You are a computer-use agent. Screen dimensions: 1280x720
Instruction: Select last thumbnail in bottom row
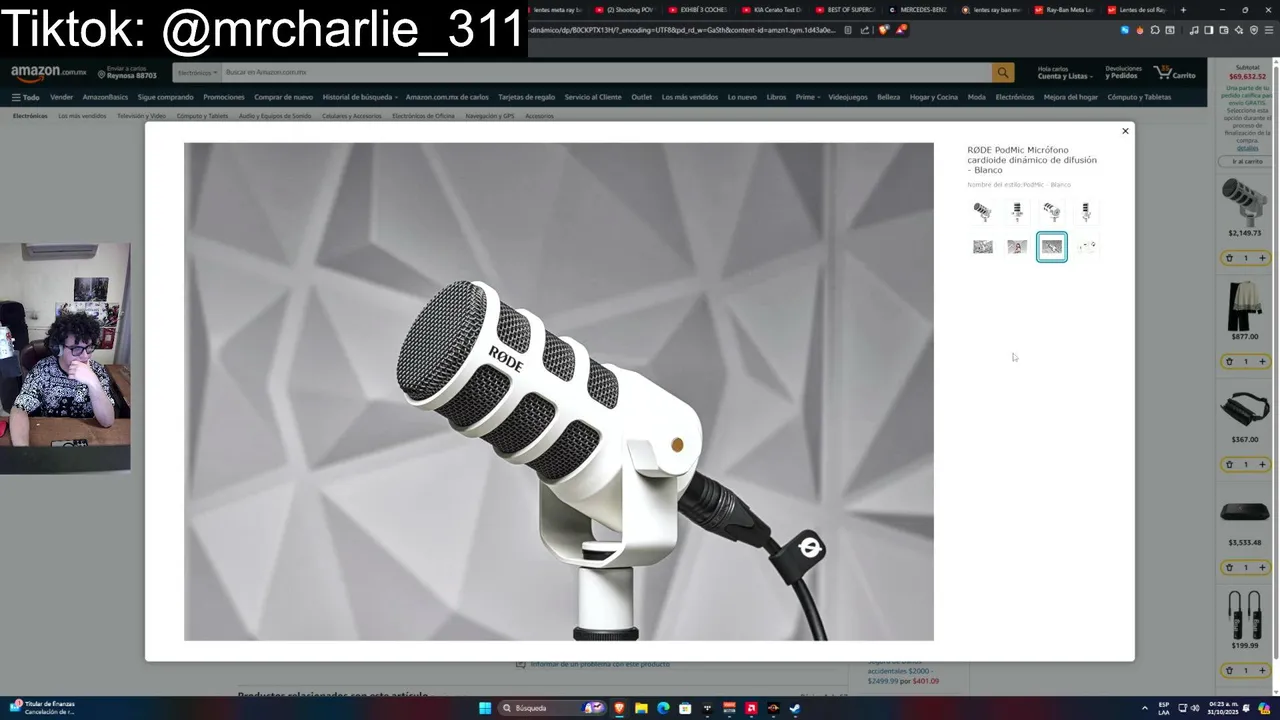pos(1086,247)
